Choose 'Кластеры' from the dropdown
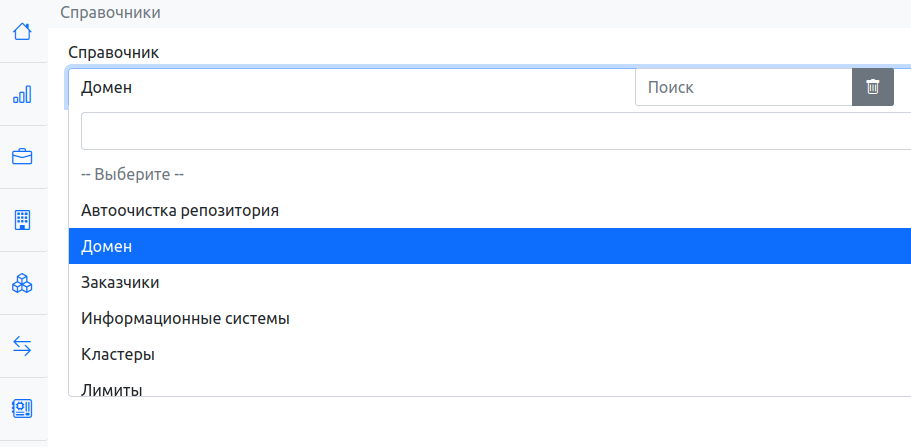This screenshot has height=447, width=911. (x=117, y=354)
